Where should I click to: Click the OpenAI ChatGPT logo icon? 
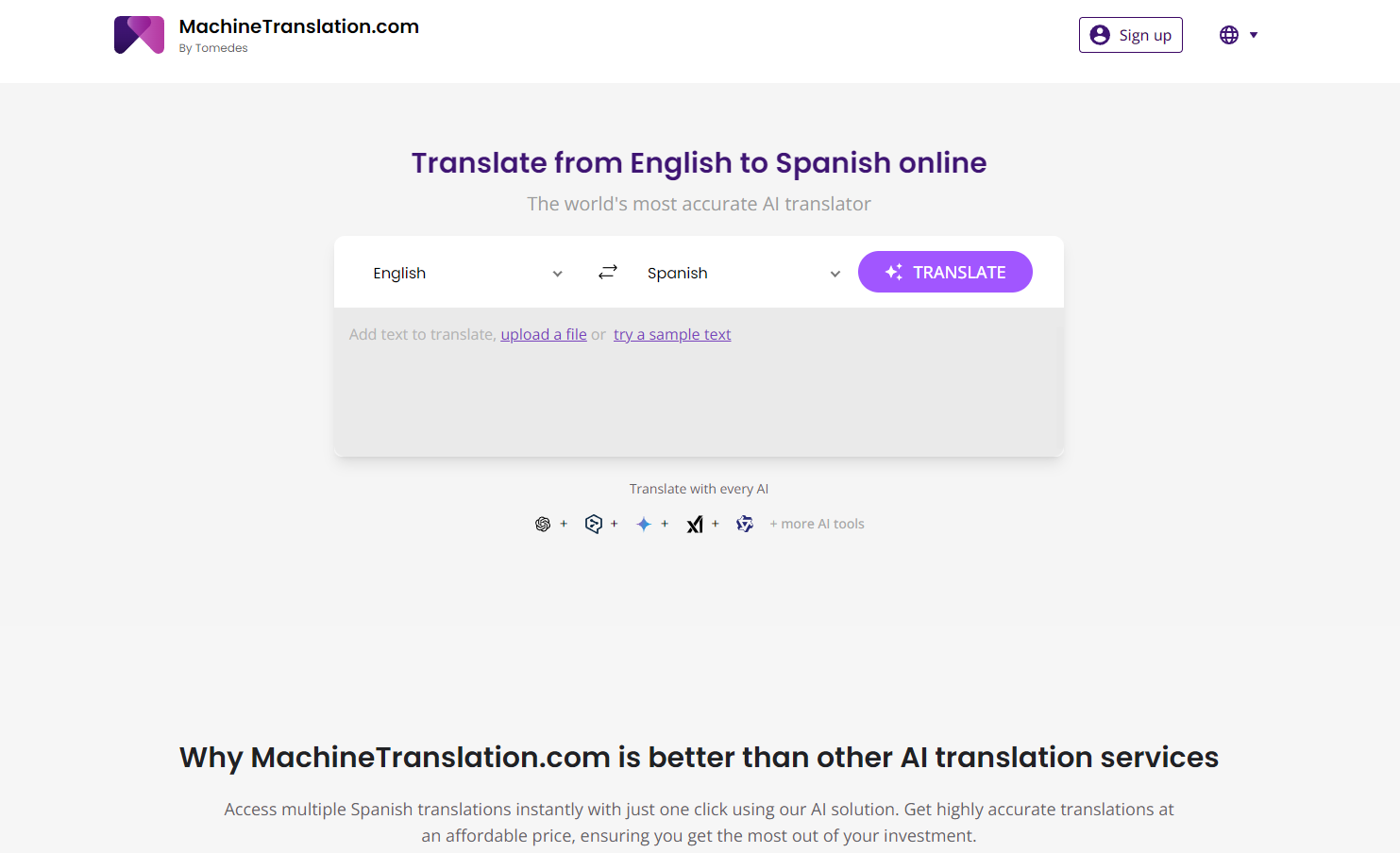point(543,524)
